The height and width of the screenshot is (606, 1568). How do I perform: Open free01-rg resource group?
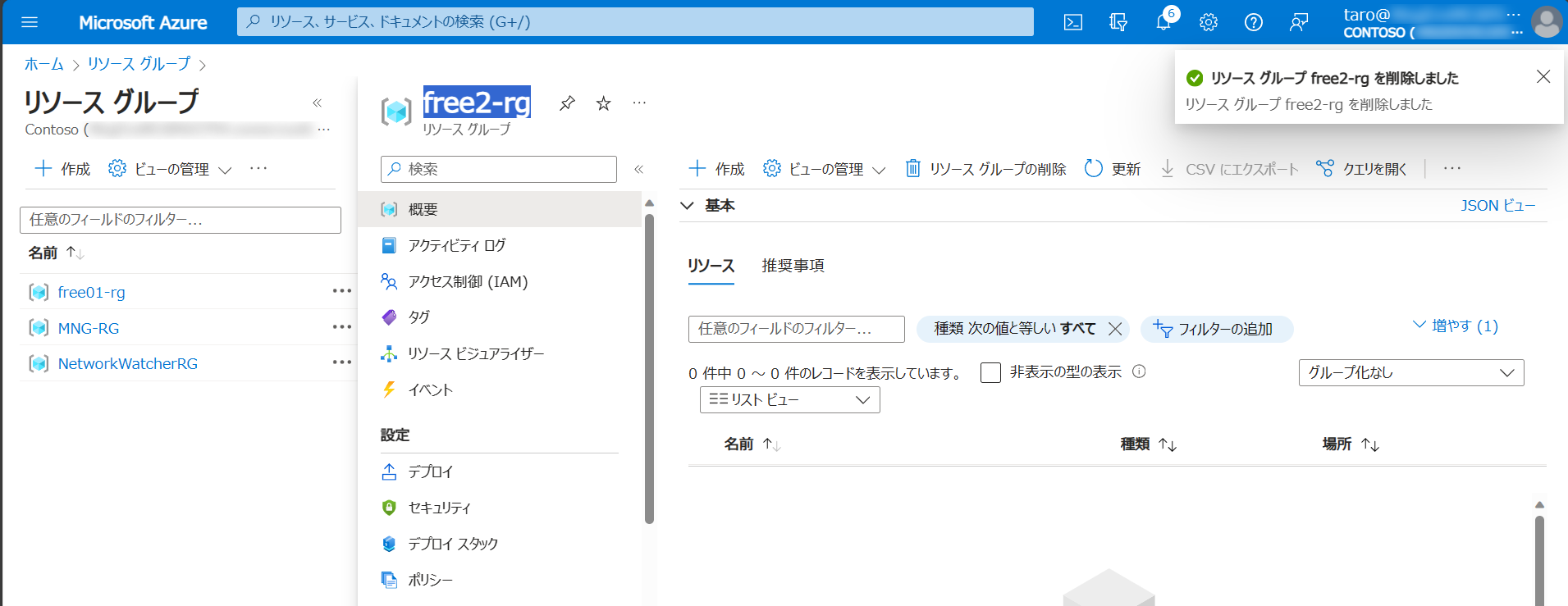[x=91, y=292]
